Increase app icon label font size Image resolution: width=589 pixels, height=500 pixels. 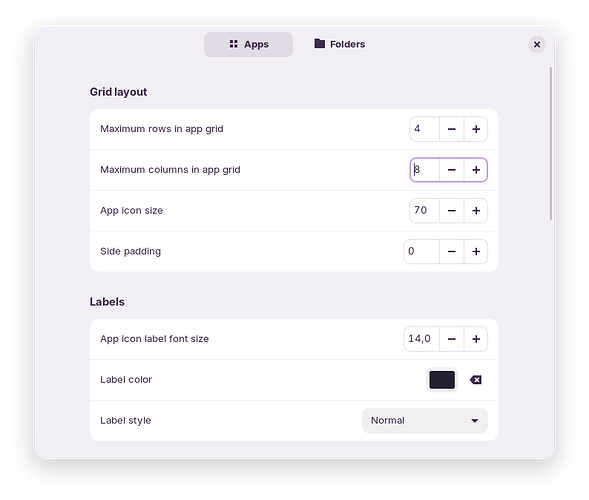(x=476, y=339)
